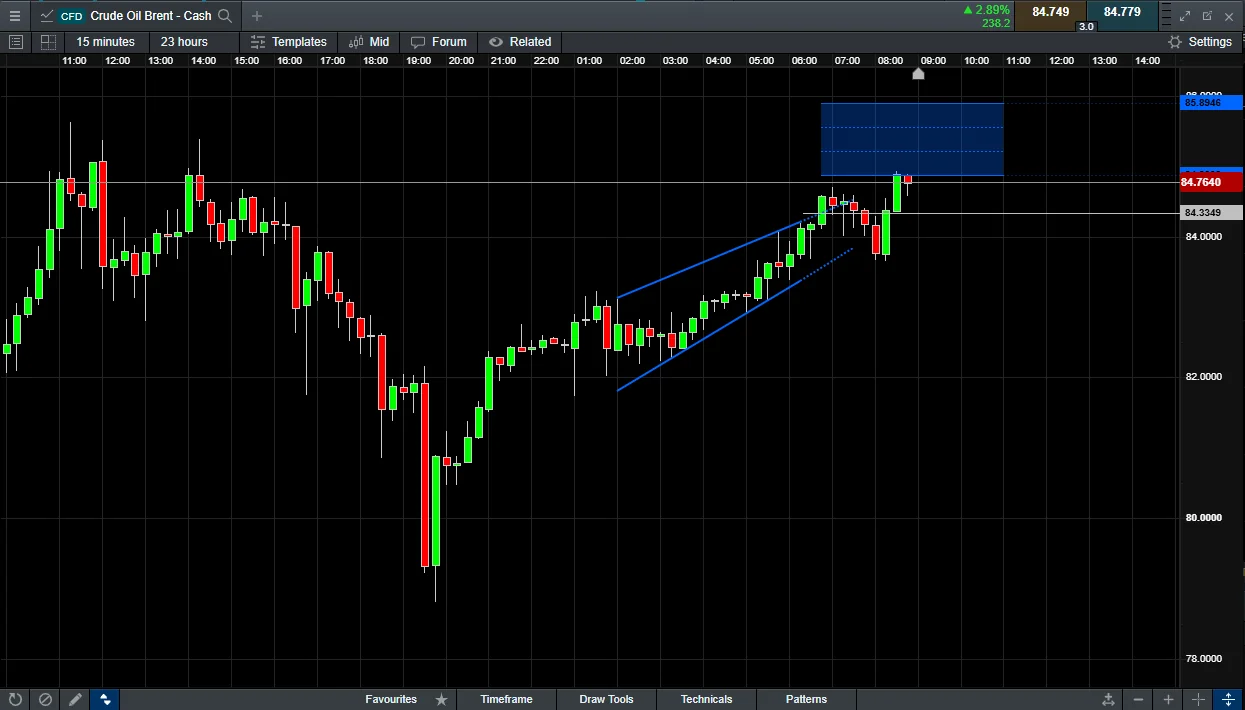Open the Templates options
Screen dimensions: 1245x710
pyautogui.click(x=289, y=41)
